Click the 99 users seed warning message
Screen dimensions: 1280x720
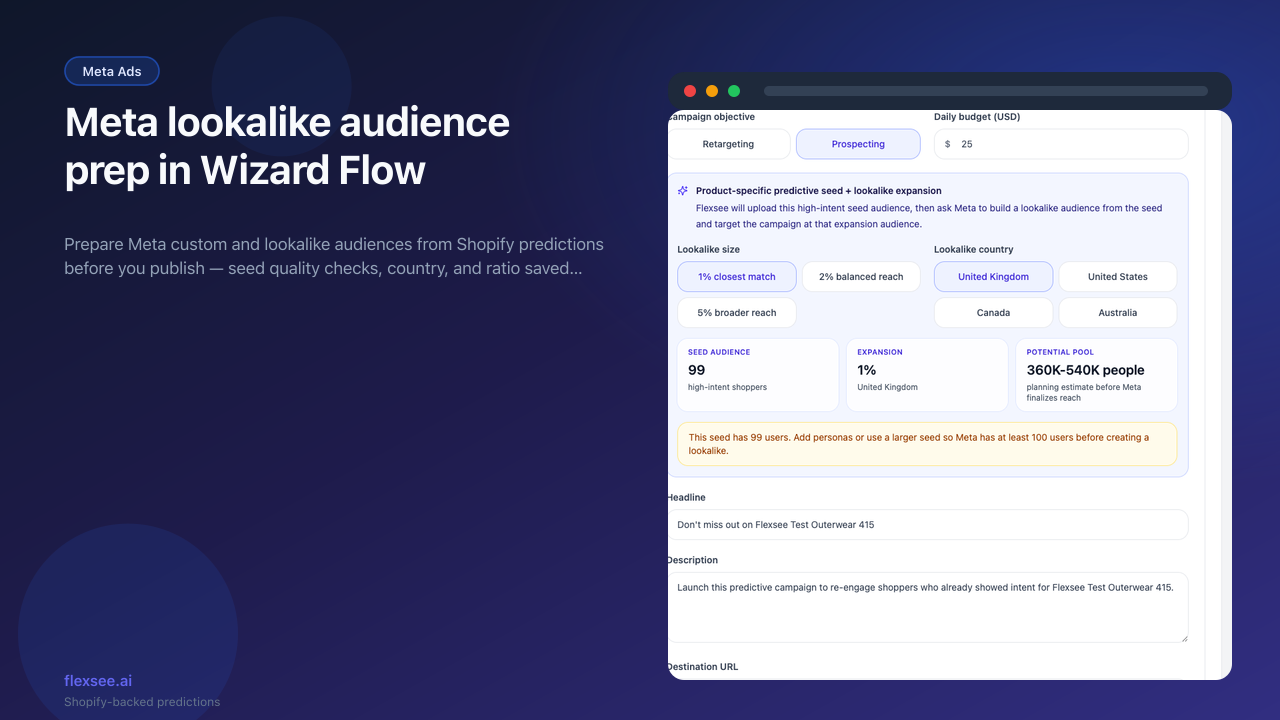[927, 444]
